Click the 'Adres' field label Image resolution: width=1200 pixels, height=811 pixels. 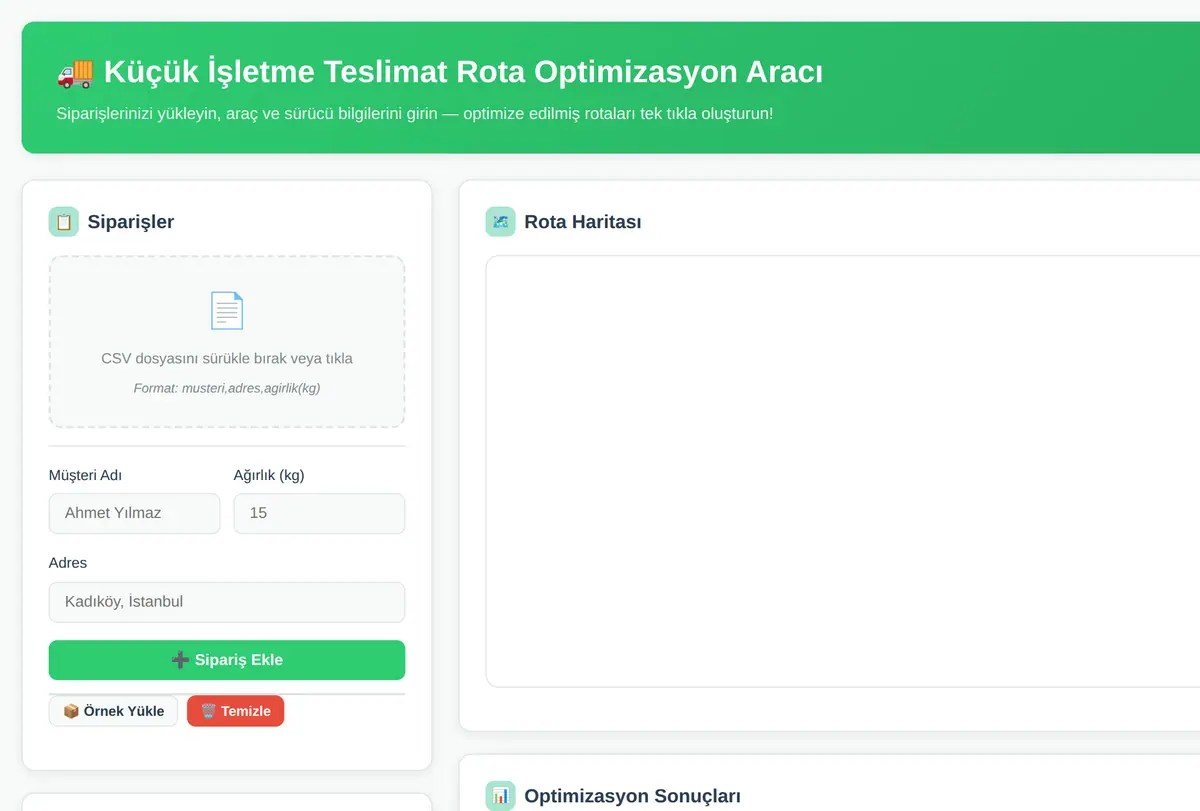pyautogui.click(x=68, y=563)
